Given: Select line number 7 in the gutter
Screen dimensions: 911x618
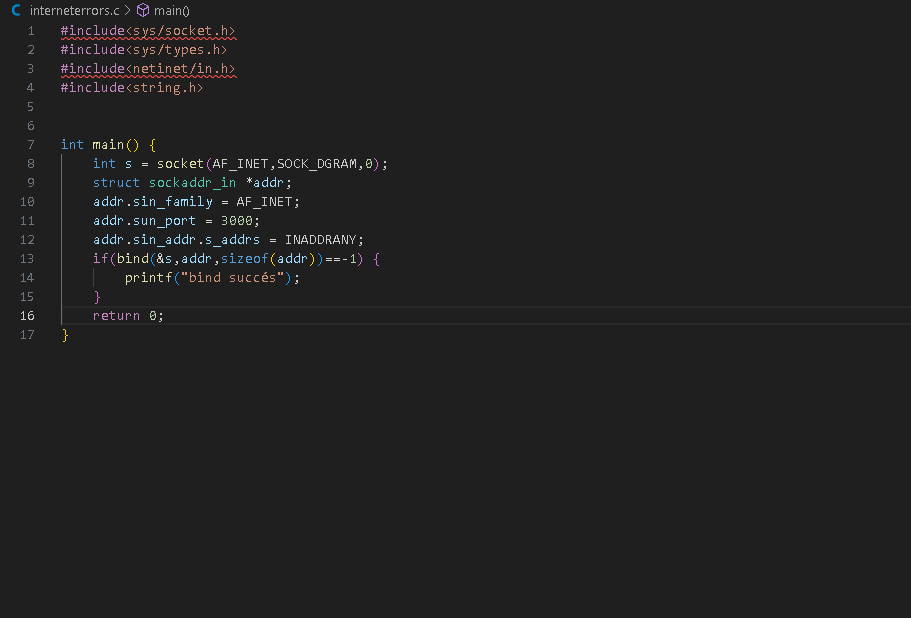Looking at the screenshot, I should point(30,144).
